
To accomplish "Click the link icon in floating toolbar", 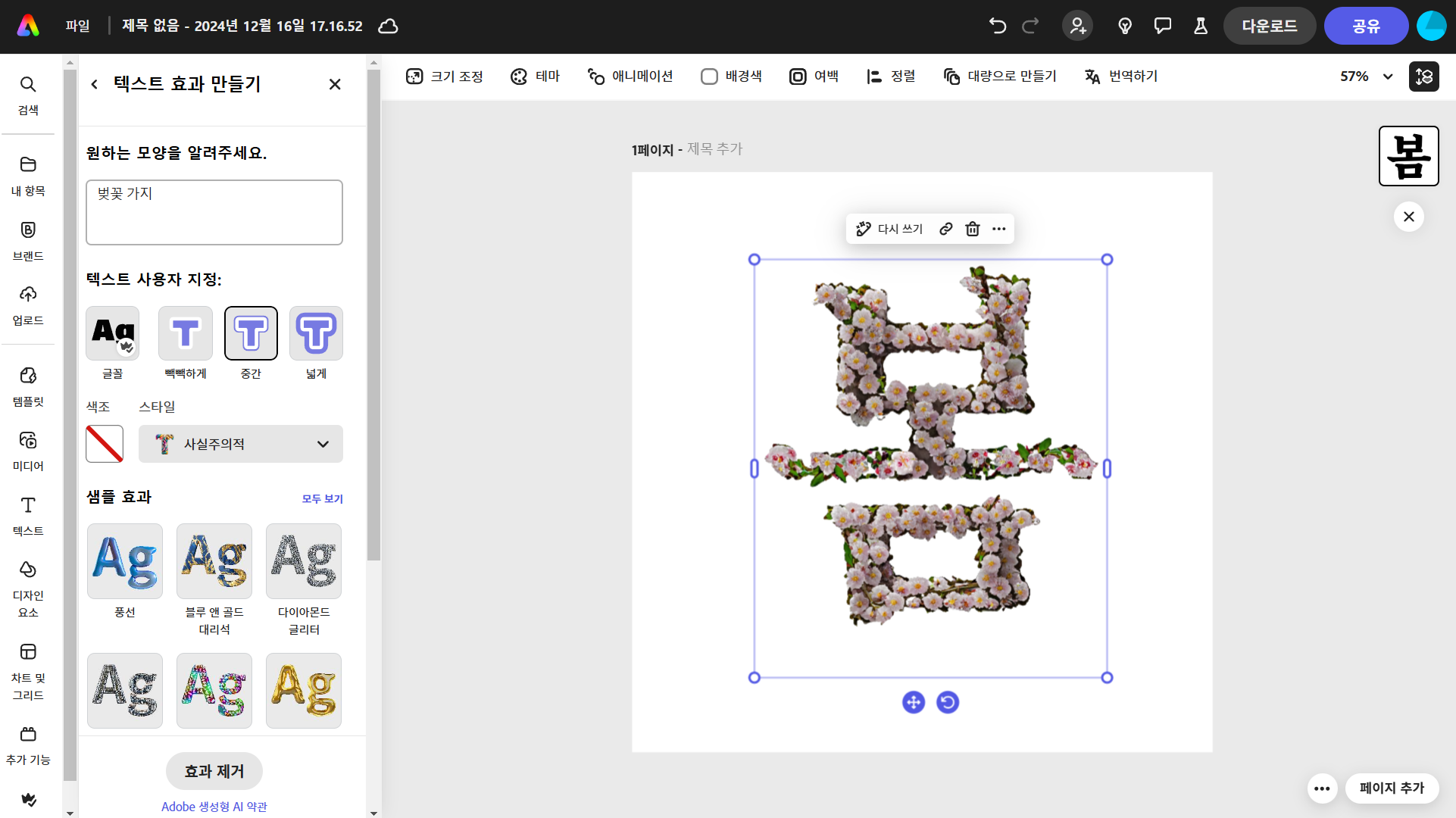I will pyautogui.click(x=945, y=229).
